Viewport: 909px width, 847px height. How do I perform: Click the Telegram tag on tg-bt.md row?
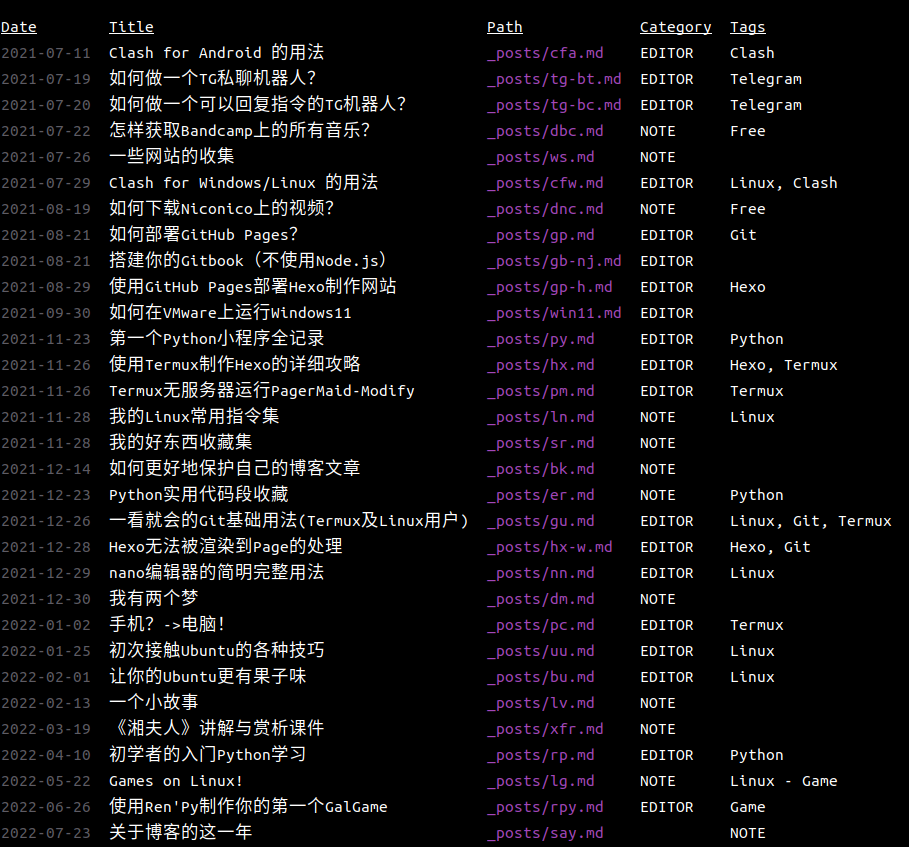766,78
